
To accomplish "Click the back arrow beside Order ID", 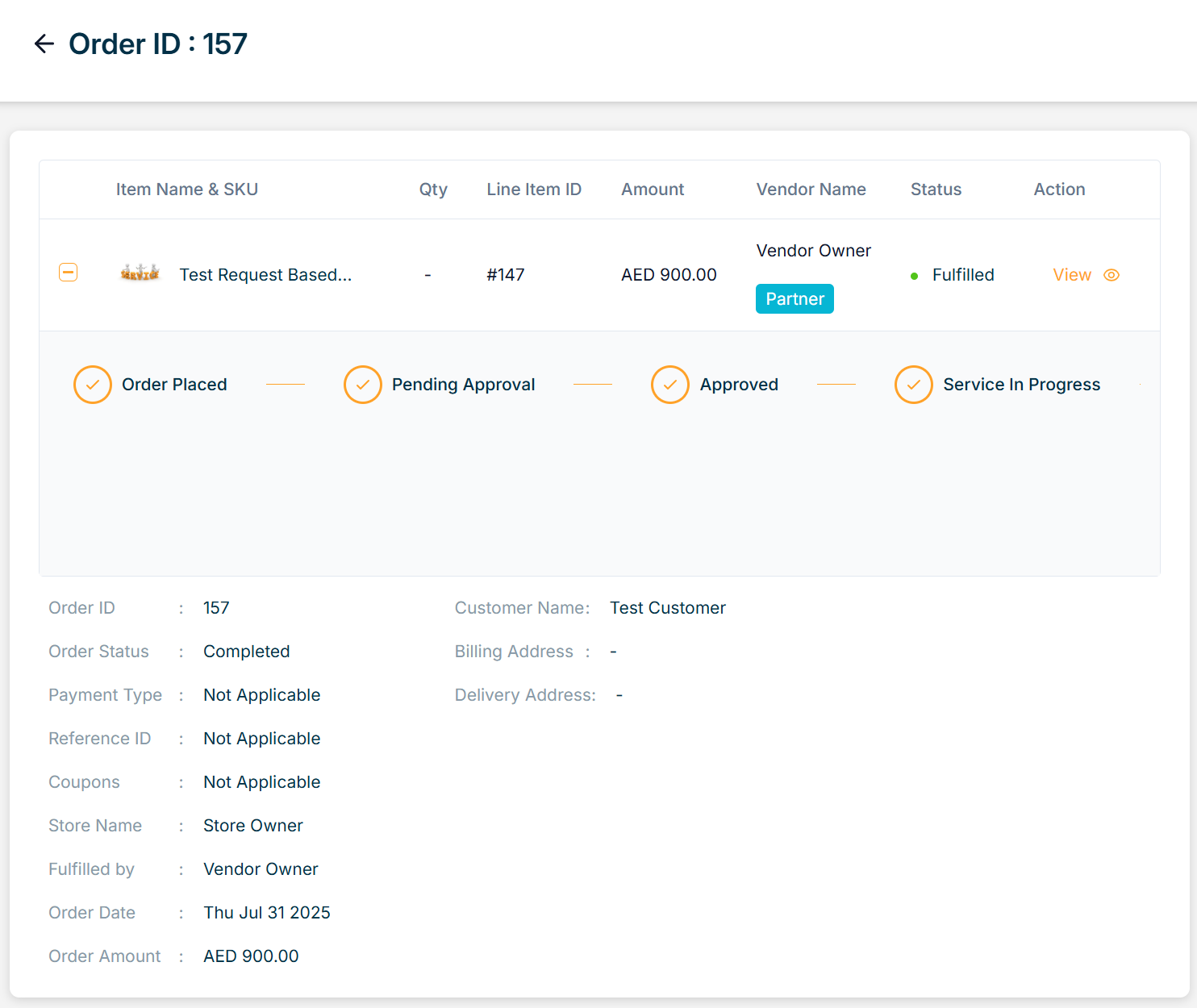I will tap(44, 44).
